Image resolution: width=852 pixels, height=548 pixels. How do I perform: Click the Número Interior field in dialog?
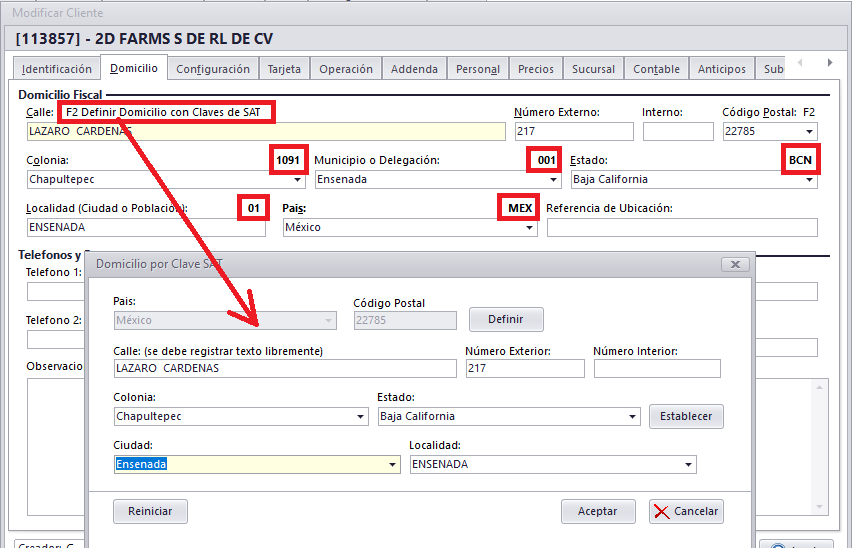click(x=656, y=369)
